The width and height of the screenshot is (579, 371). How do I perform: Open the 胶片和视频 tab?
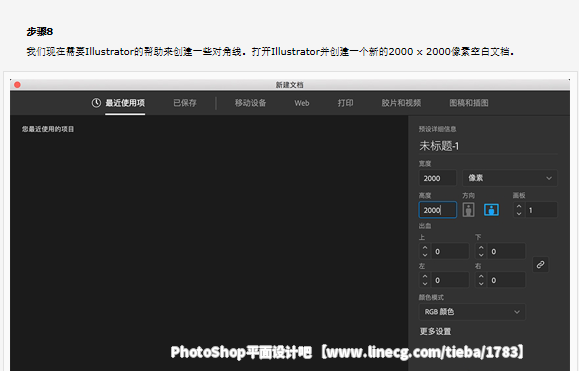point(401,103)
